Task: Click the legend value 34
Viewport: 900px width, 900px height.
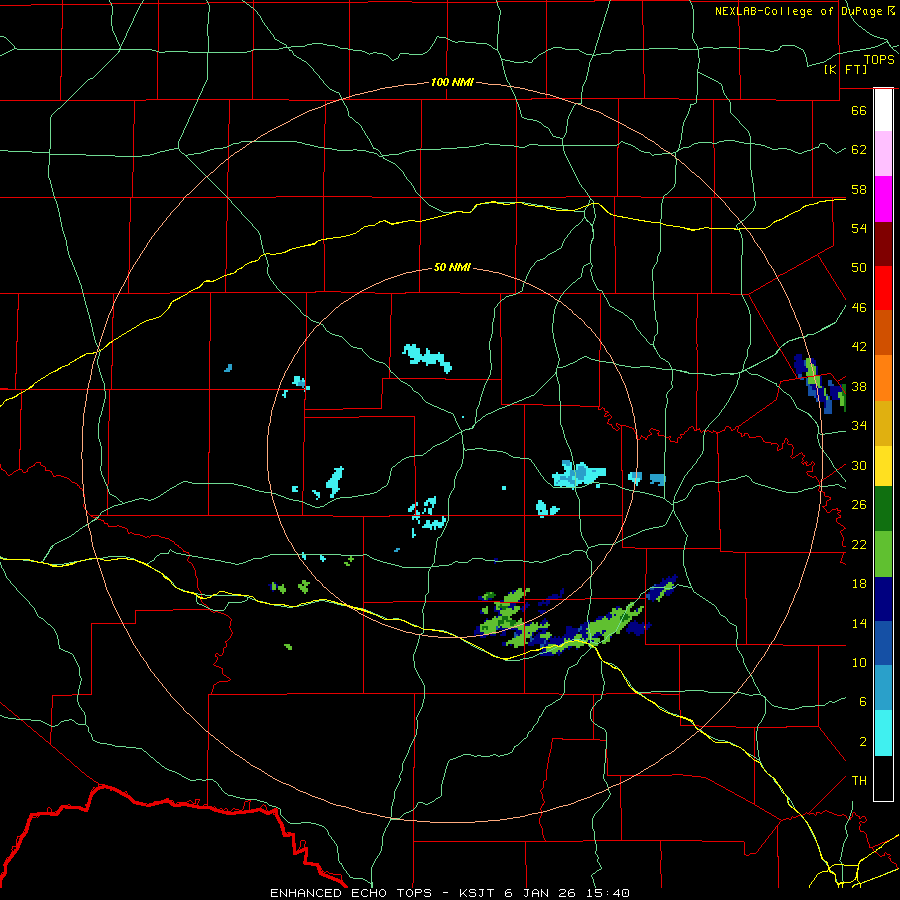Action: pyautogui.click(x=859, y=426)
